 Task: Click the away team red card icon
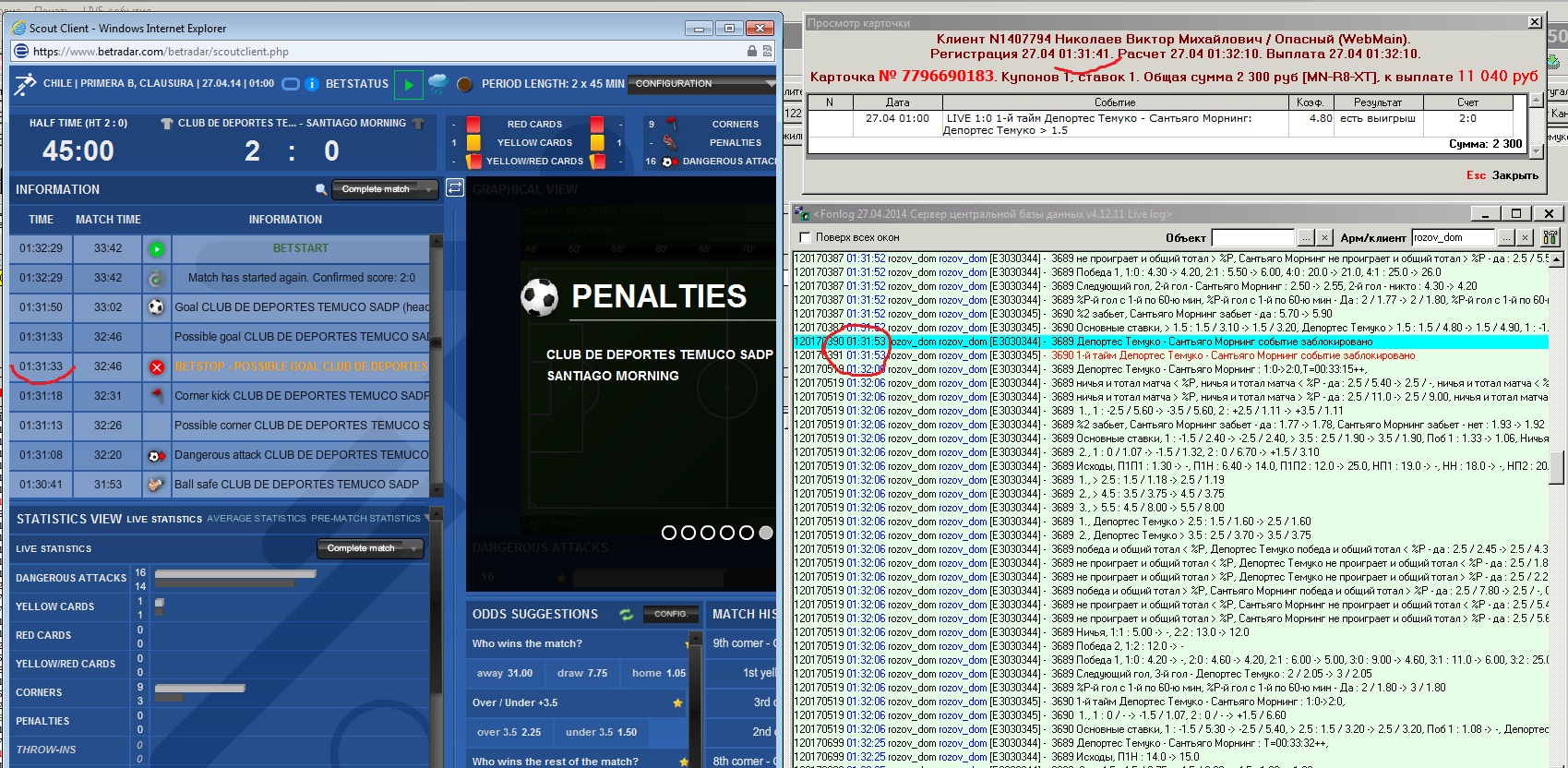597,124
